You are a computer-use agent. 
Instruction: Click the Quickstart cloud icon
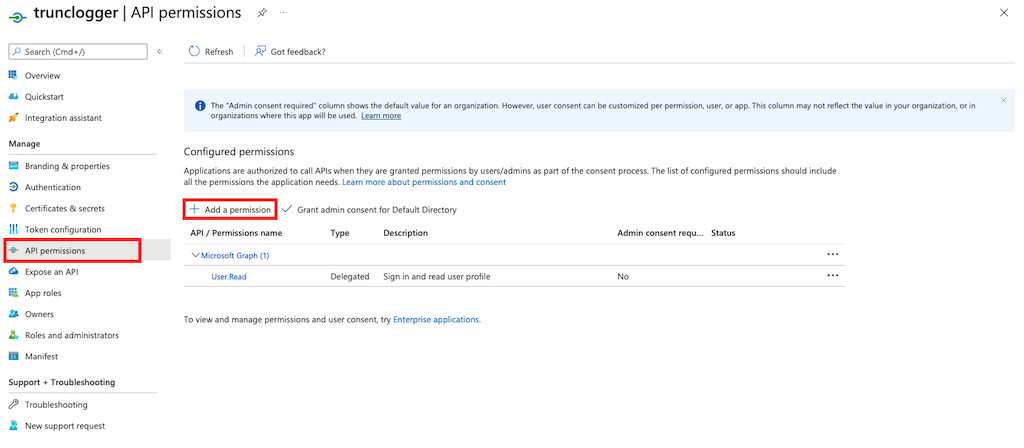(x=13, y=97)
